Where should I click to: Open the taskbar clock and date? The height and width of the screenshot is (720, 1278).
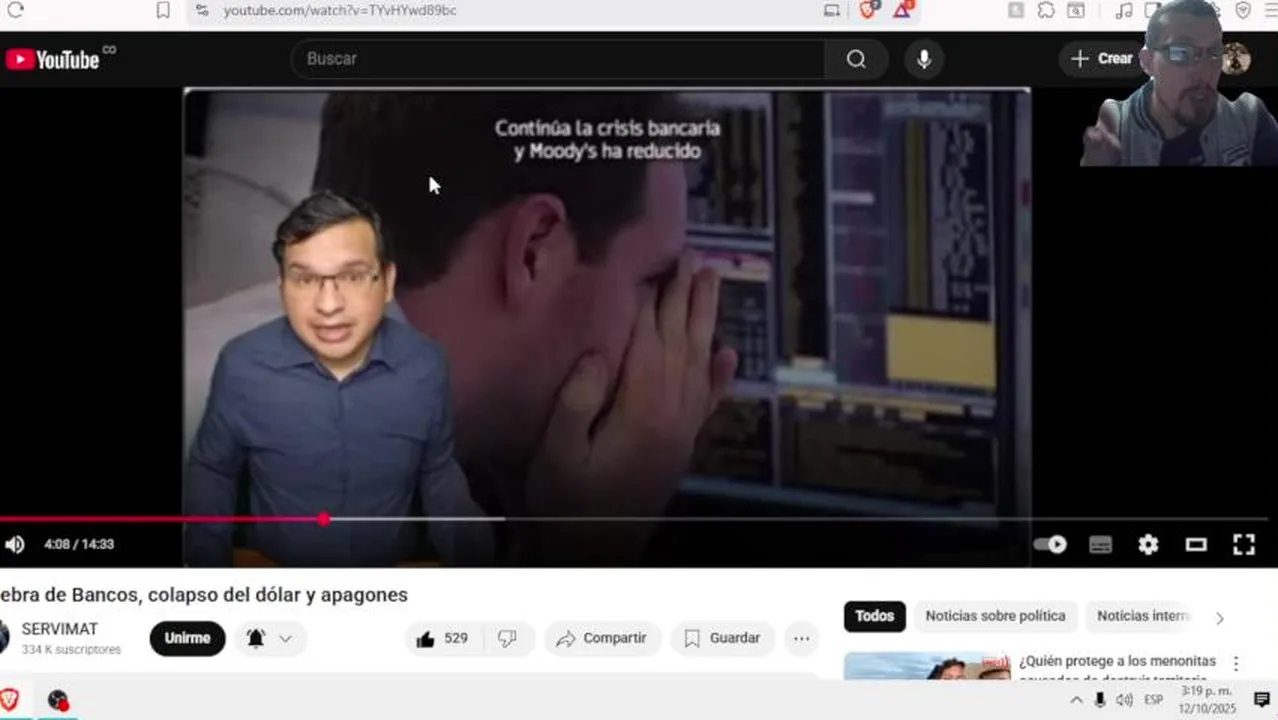tap(1208, 700)
